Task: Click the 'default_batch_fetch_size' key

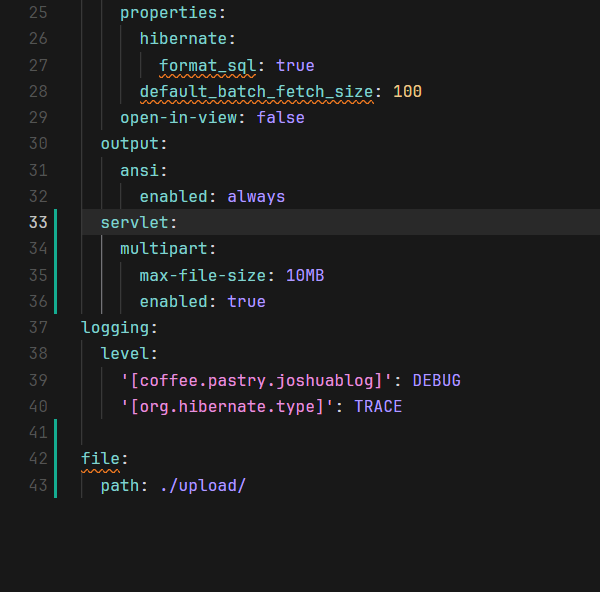Action: coord(256,92)
